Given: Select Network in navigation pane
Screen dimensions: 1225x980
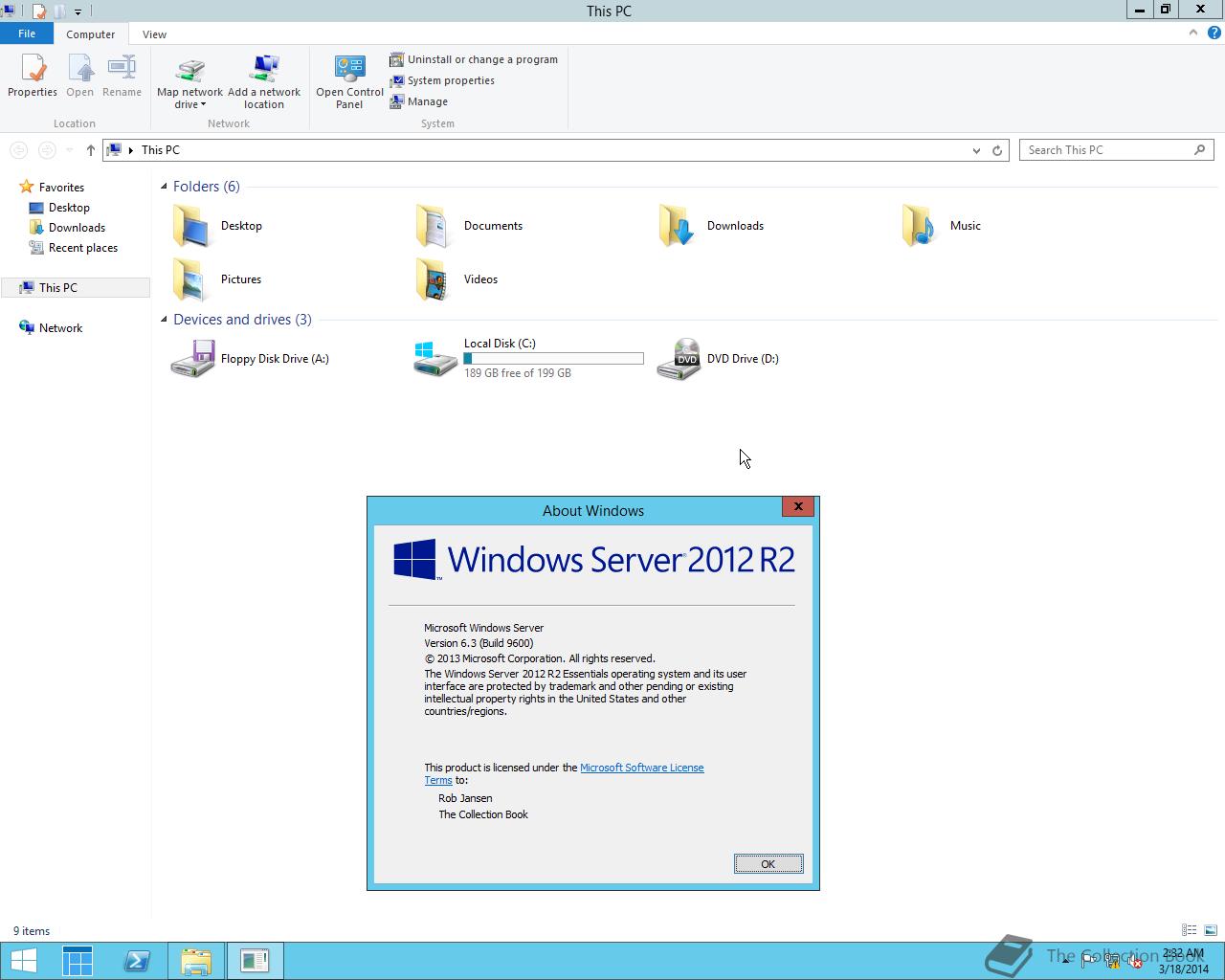Looking at the screenshot, I should (60, 328).
